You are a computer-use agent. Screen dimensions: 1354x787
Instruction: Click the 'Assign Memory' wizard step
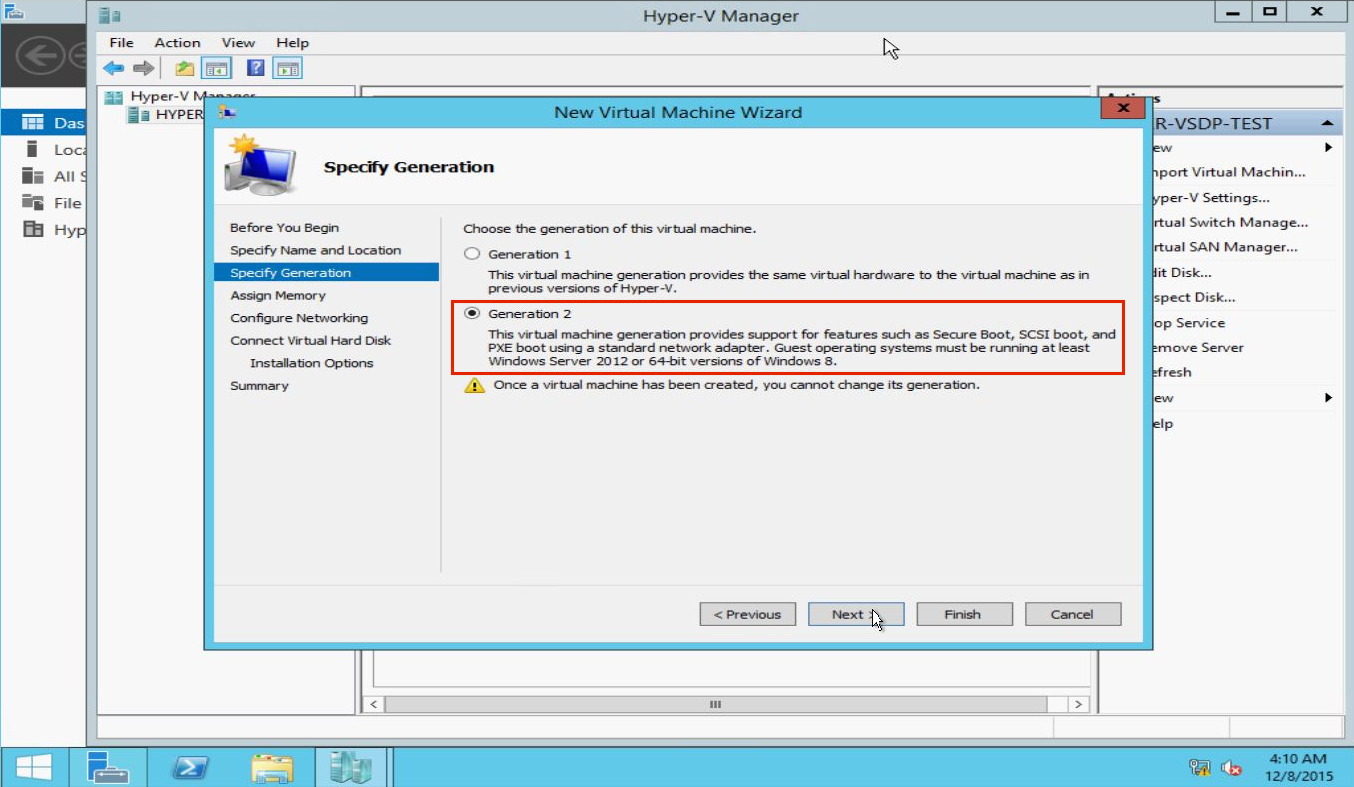pyautogui.click(x=278, y=296)
